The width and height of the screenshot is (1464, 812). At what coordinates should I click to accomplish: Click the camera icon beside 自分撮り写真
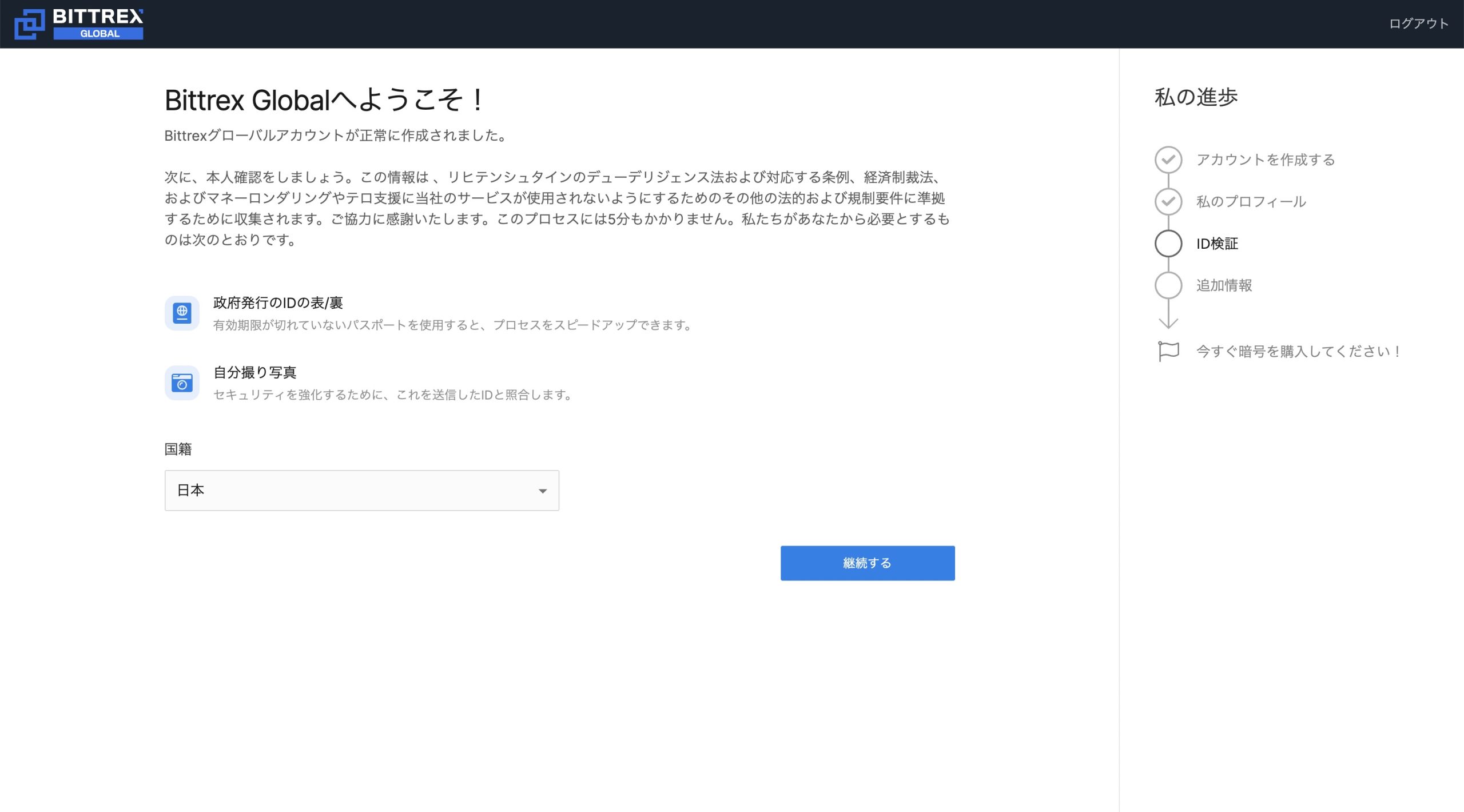pos(182,382)
